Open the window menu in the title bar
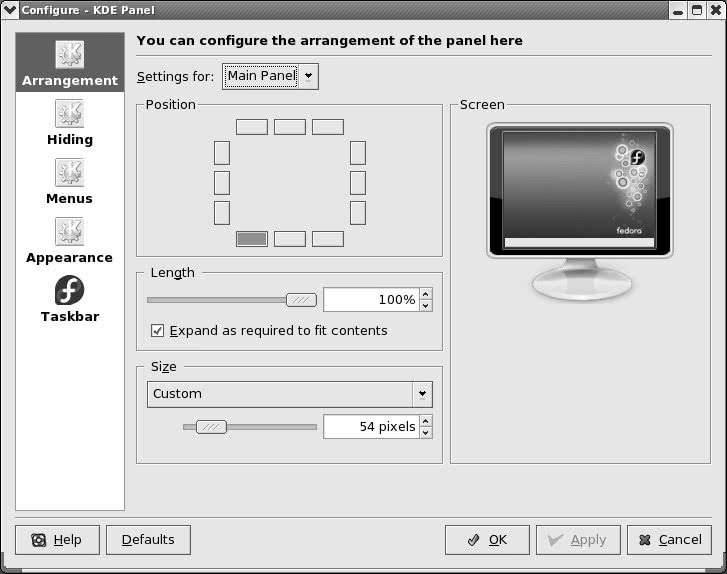The image size is (727, 574). pyautogui.click(x=10, y=10)
